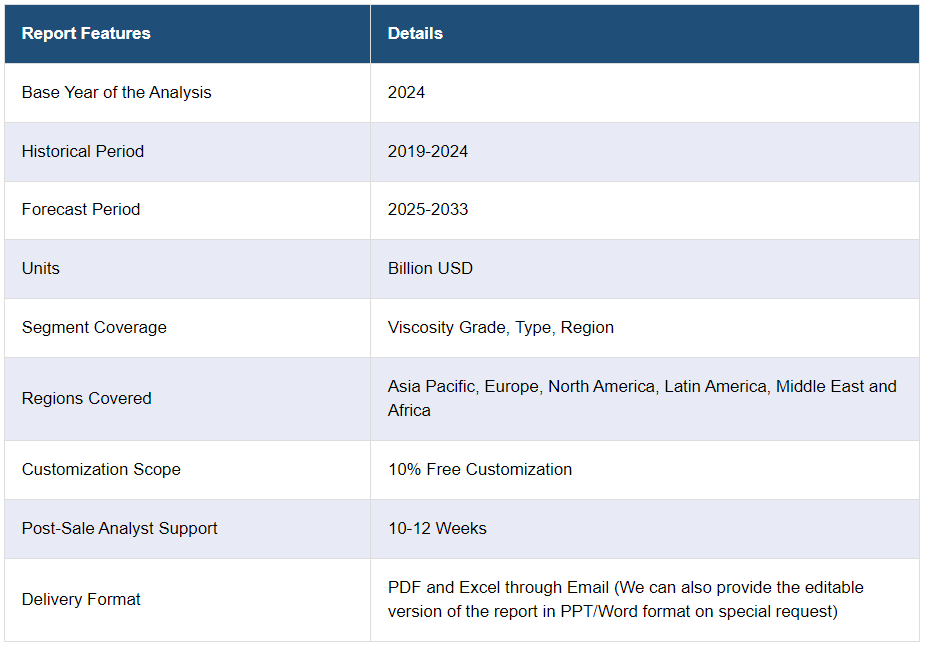Select the Customization Scope label cell
This screenshot has width=926, height=649.
coord(101,470)
